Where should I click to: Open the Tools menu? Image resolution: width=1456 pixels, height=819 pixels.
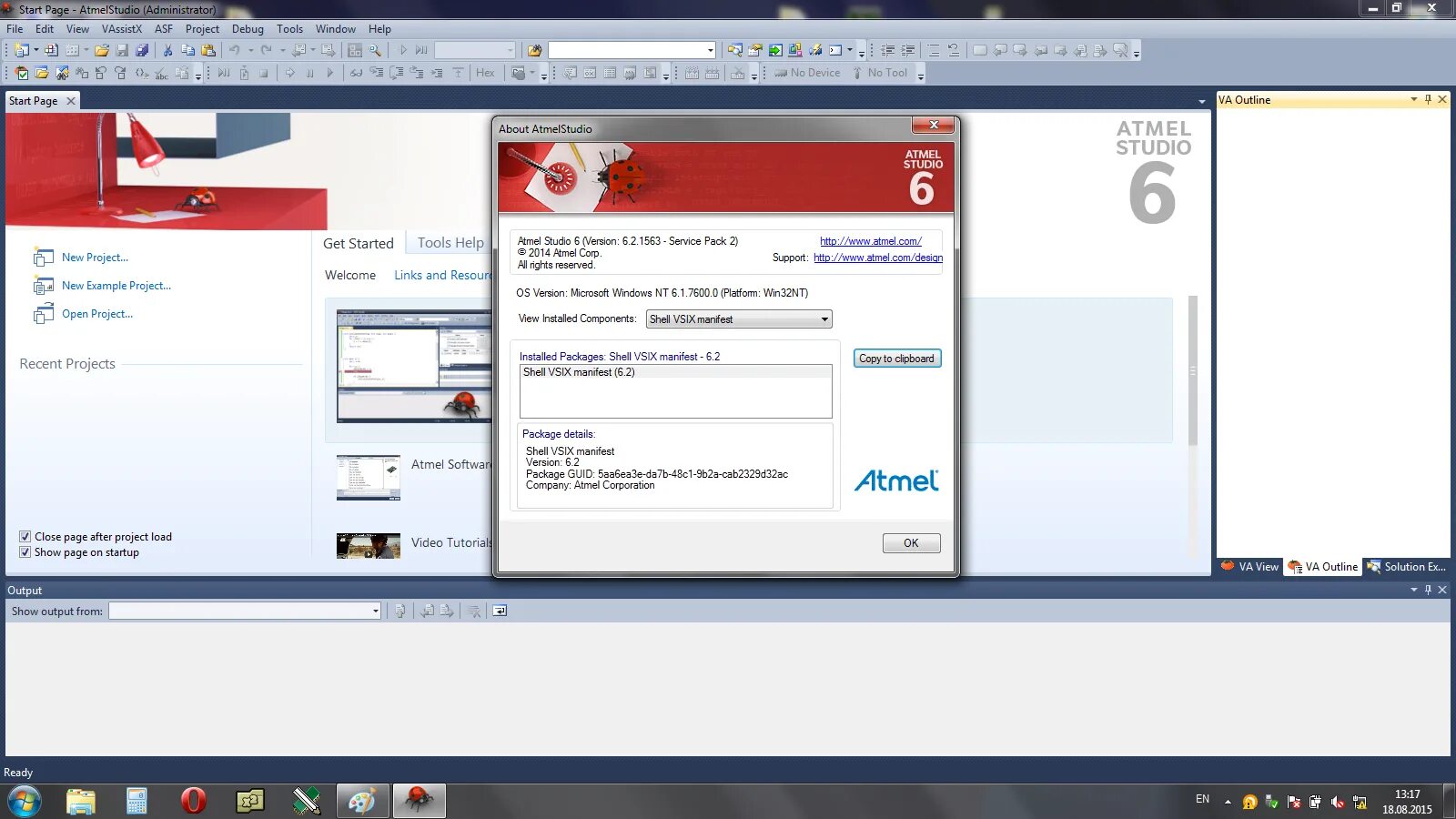pyautogui.click(x=289, y=29)
